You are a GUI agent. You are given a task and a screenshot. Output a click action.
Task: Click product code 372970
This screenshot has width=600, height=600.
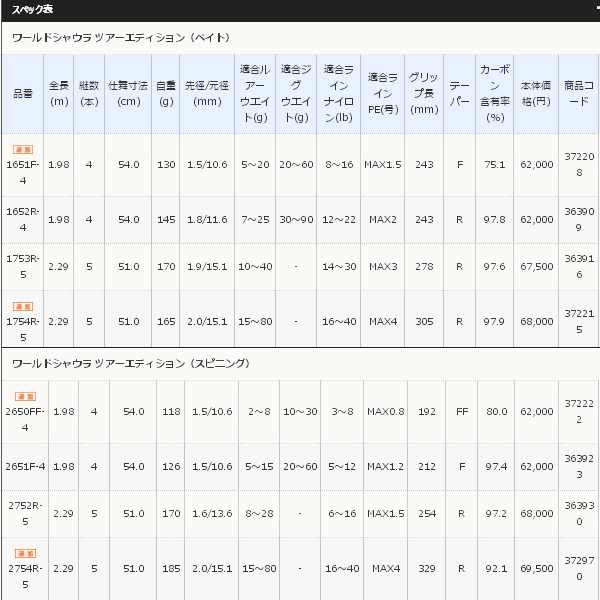(579, 568)
